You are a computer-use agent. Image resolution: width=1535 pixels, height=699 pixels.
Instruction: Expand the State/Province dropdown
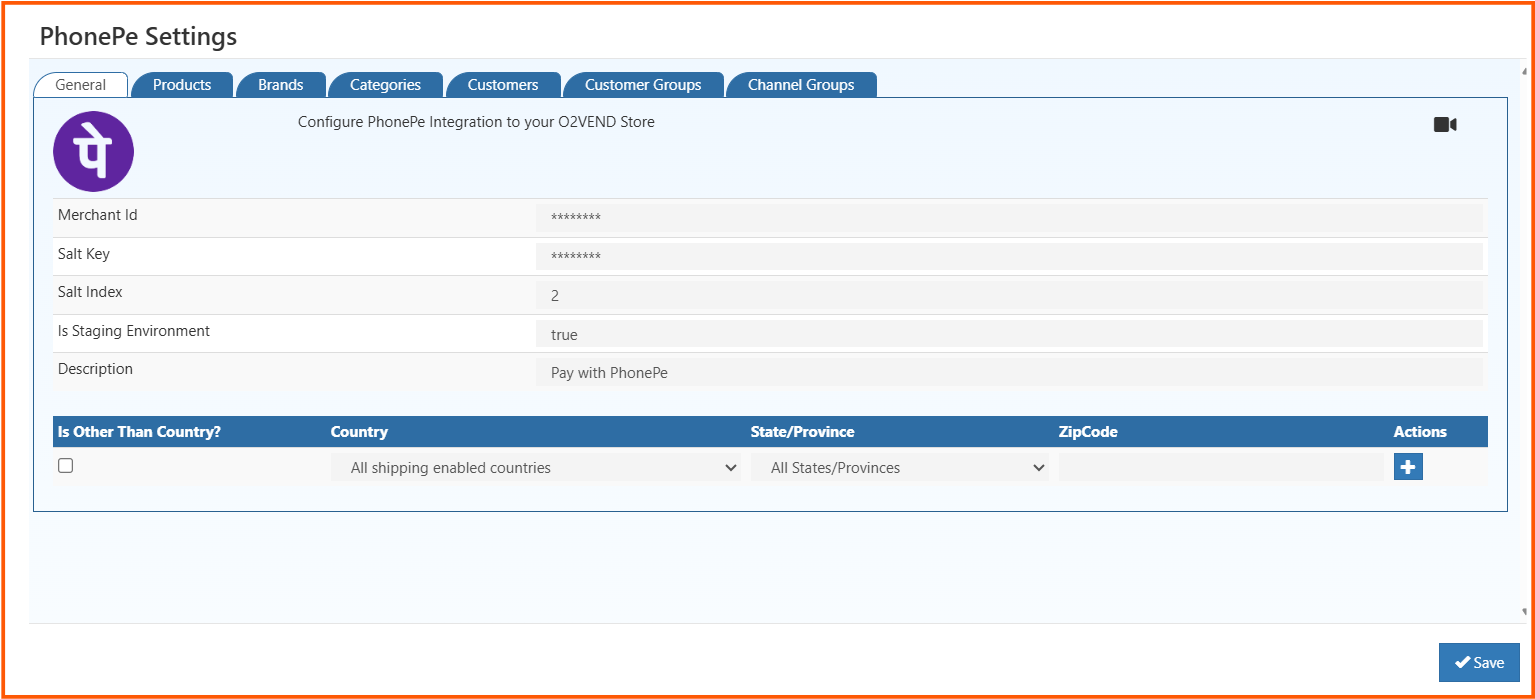click(899, 468)
